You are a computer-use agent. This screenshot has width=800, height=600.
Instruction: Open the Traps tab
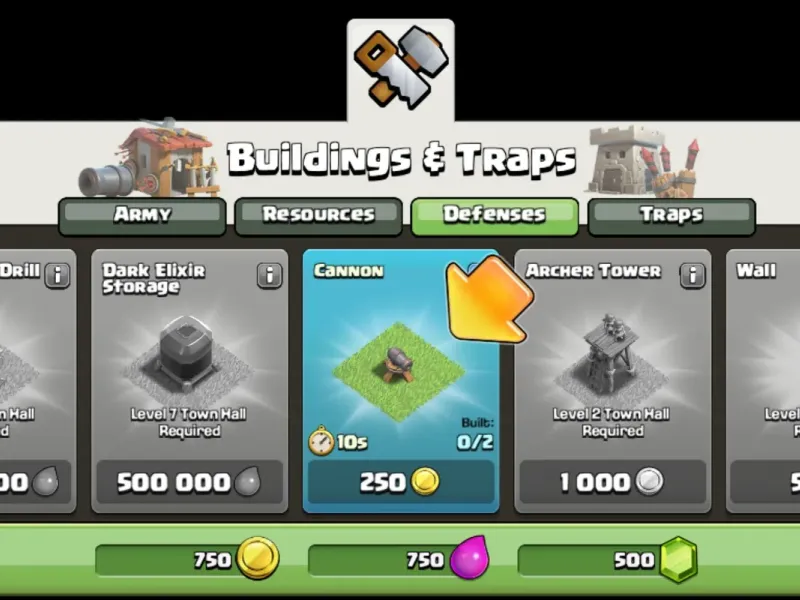[671, 216]
